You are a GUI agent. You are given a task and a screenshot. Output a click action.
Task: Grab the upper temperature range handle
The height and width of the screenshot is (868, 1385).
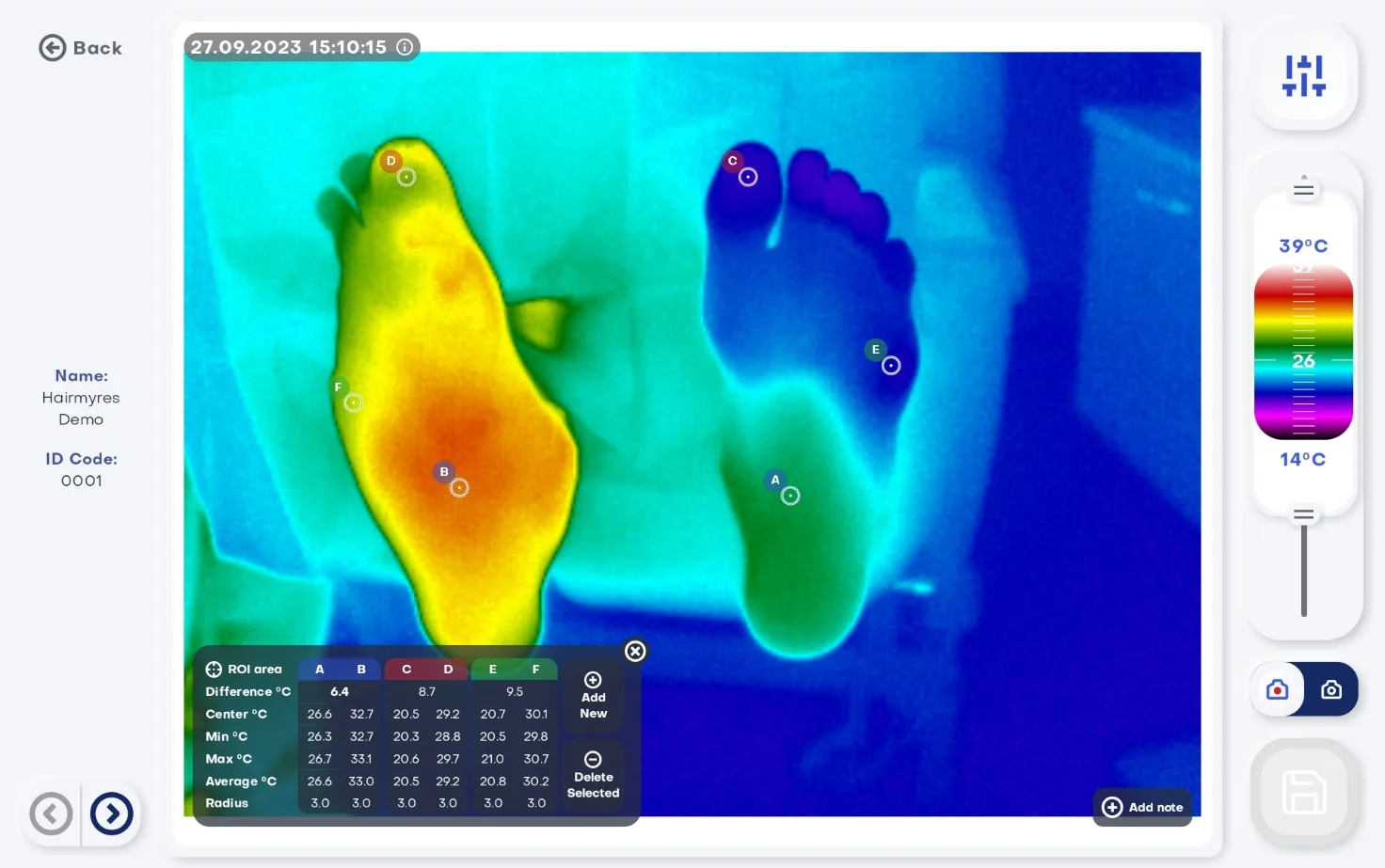coord(1303,190)
